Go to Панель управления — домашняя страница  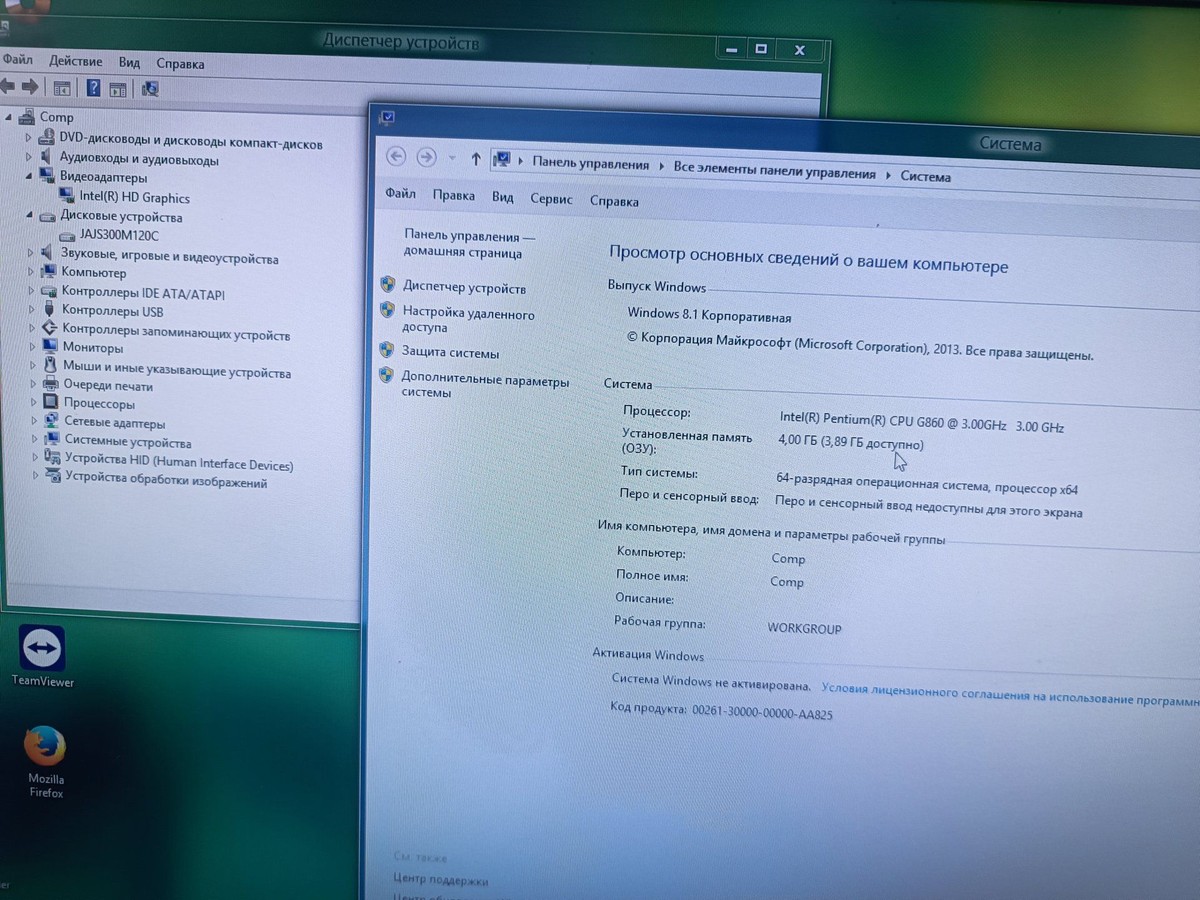(x=469, y=245)
